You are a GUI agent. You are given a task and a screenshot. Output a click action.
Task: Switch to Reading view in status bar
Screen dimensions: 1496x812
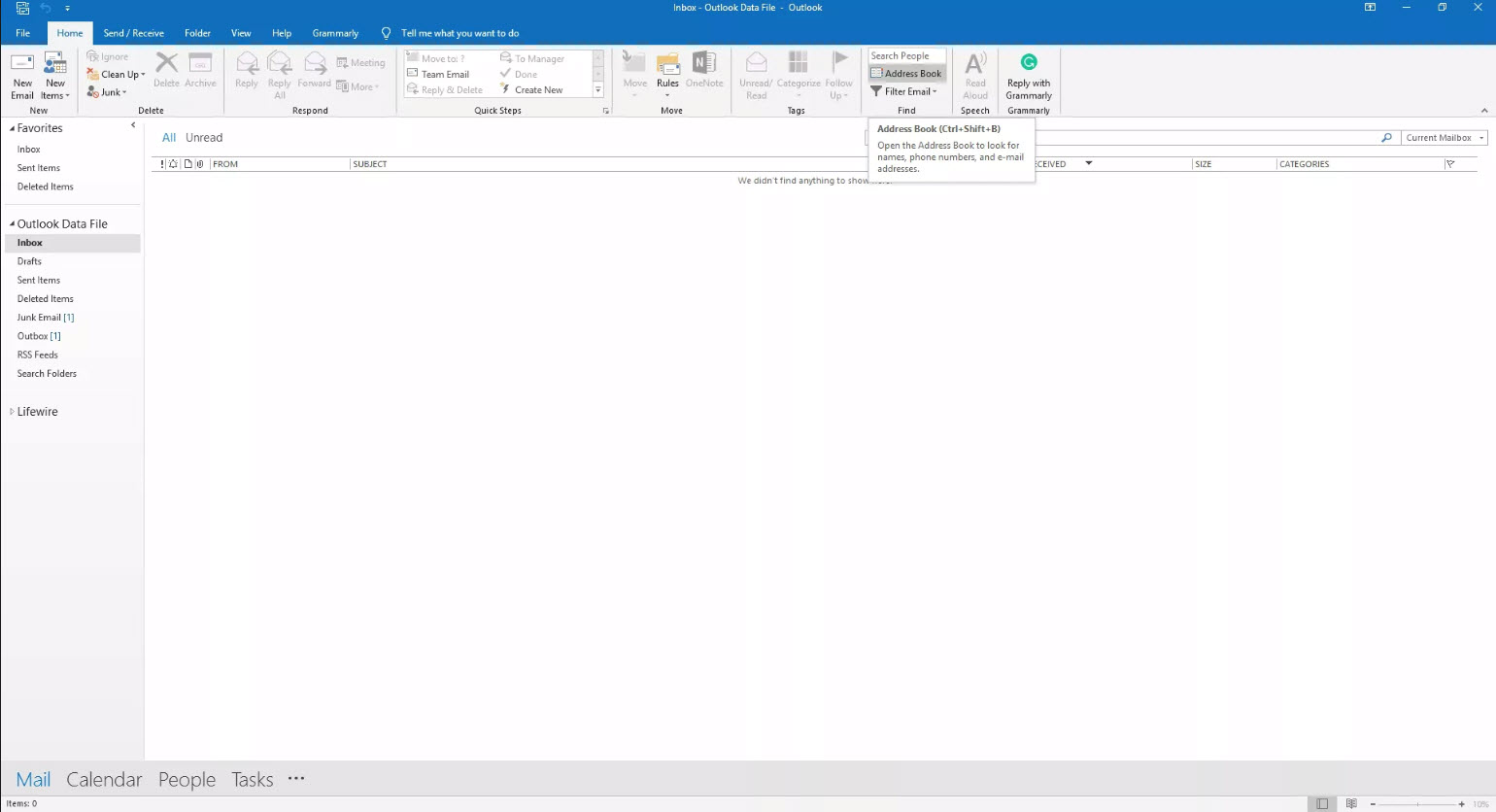pos(1351,804)
